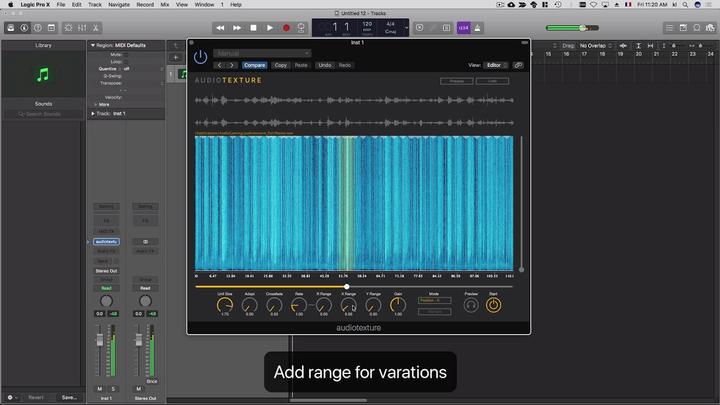
Task: Open the Quick Help question-mark button
Action: (x=38, y=28)
